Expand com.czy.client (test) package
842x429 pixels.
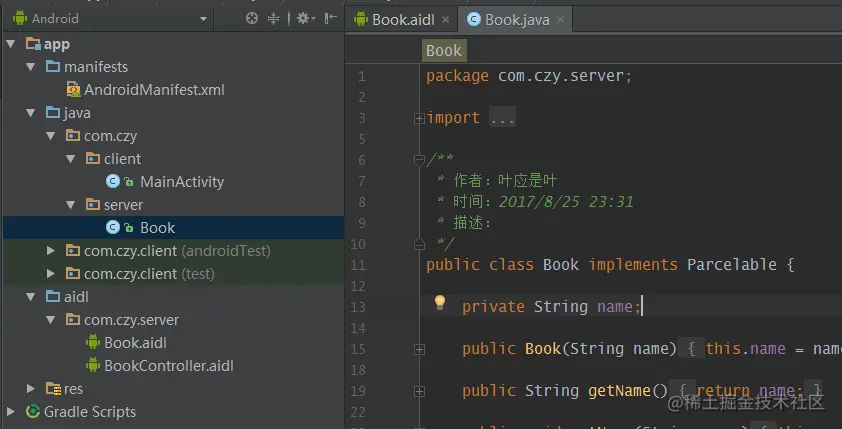point(50,274)
